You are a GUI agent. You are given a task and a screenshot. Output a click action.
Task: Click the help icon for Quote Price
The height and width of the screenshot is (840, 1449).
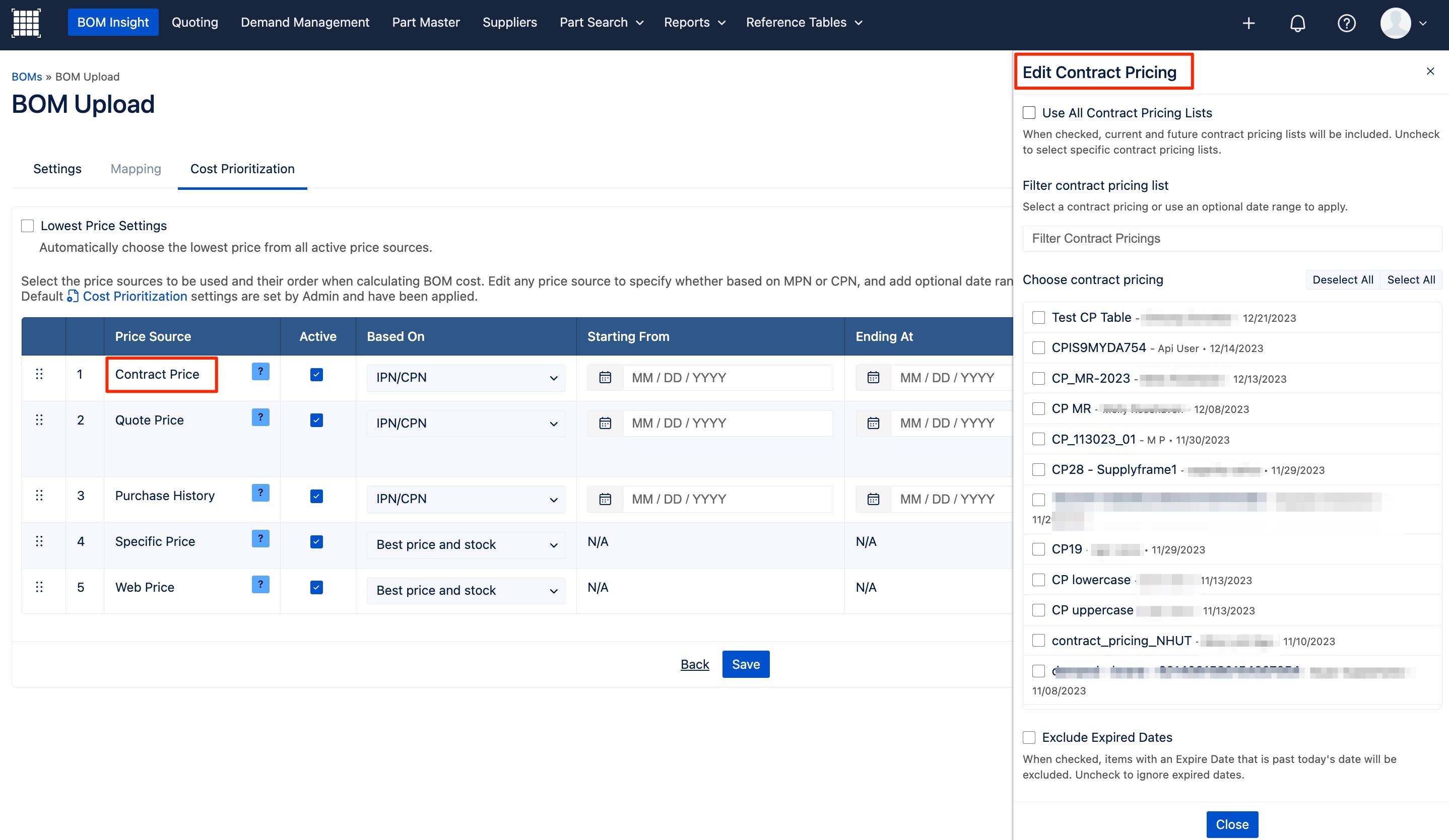tap(260, 417)
